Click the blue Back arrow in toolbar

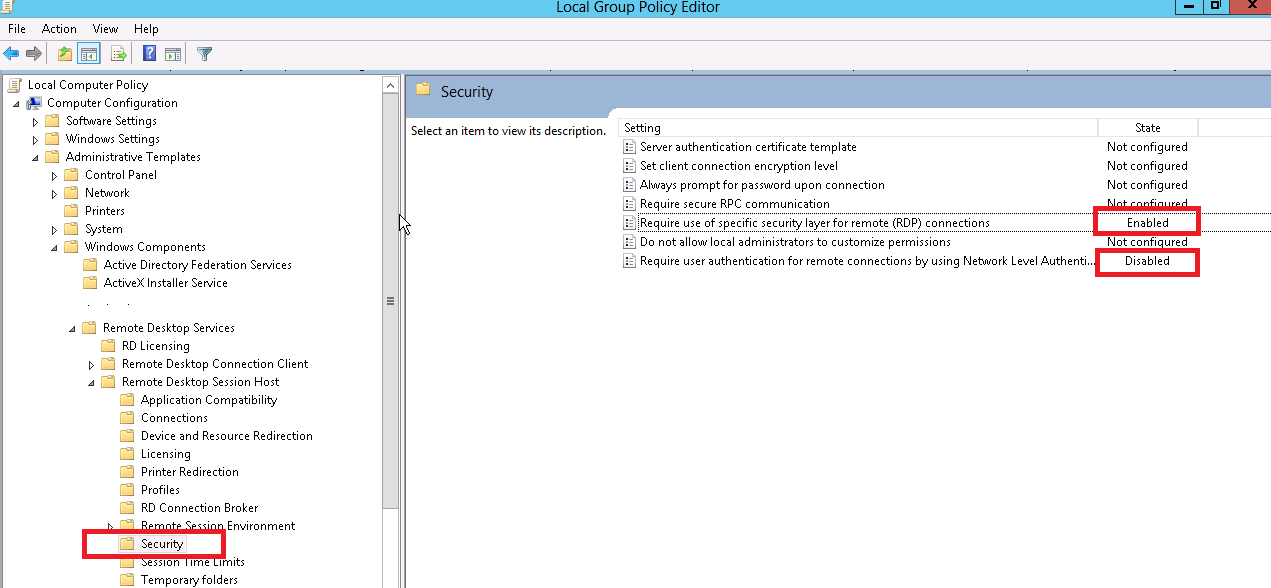tap(12, 54)
